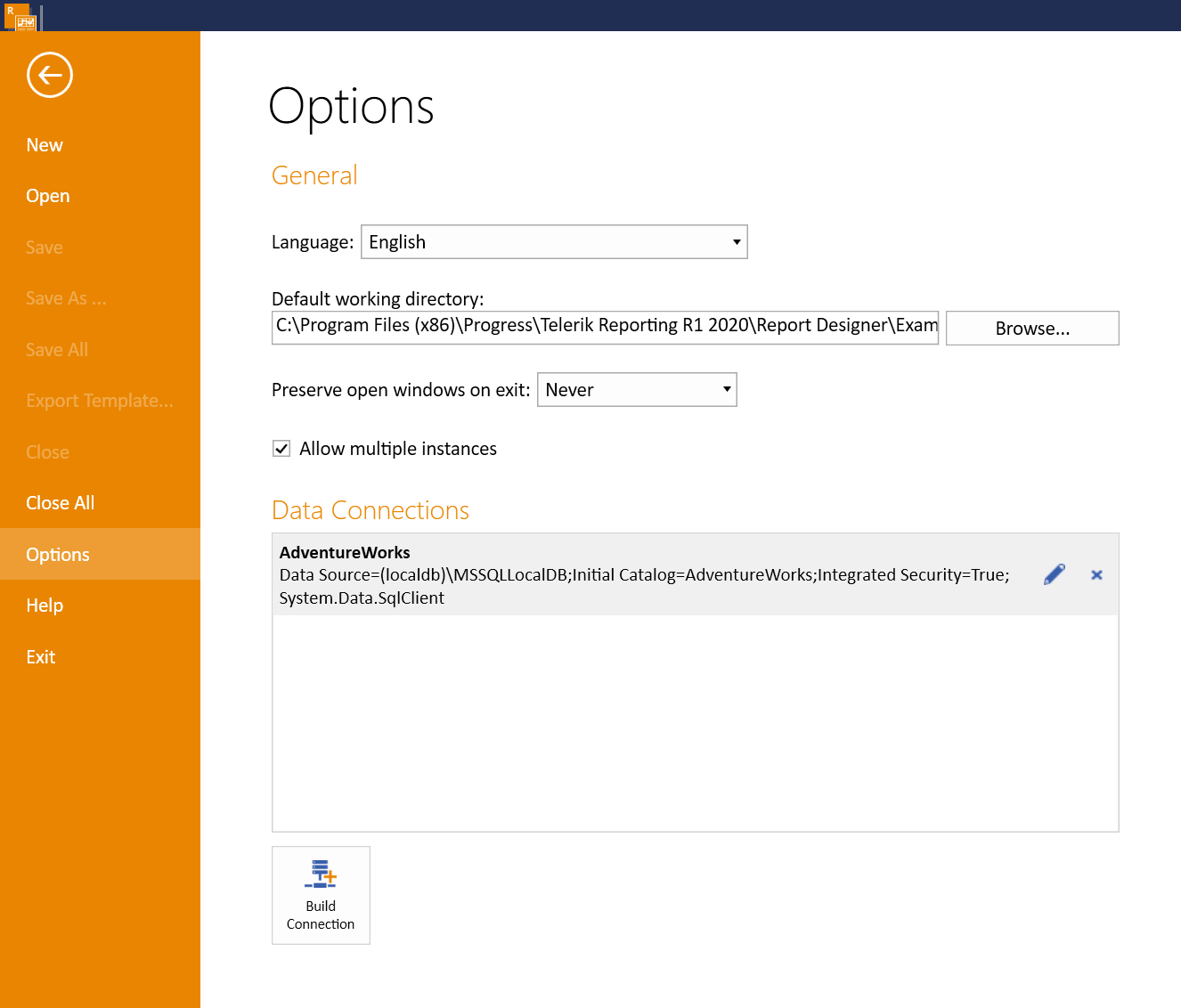Image resolution: width=1181 pixels, height=1008 pixels.
Task: Delete the AdventureWorks connection with the X icon
Action: tap(1096, 574)
